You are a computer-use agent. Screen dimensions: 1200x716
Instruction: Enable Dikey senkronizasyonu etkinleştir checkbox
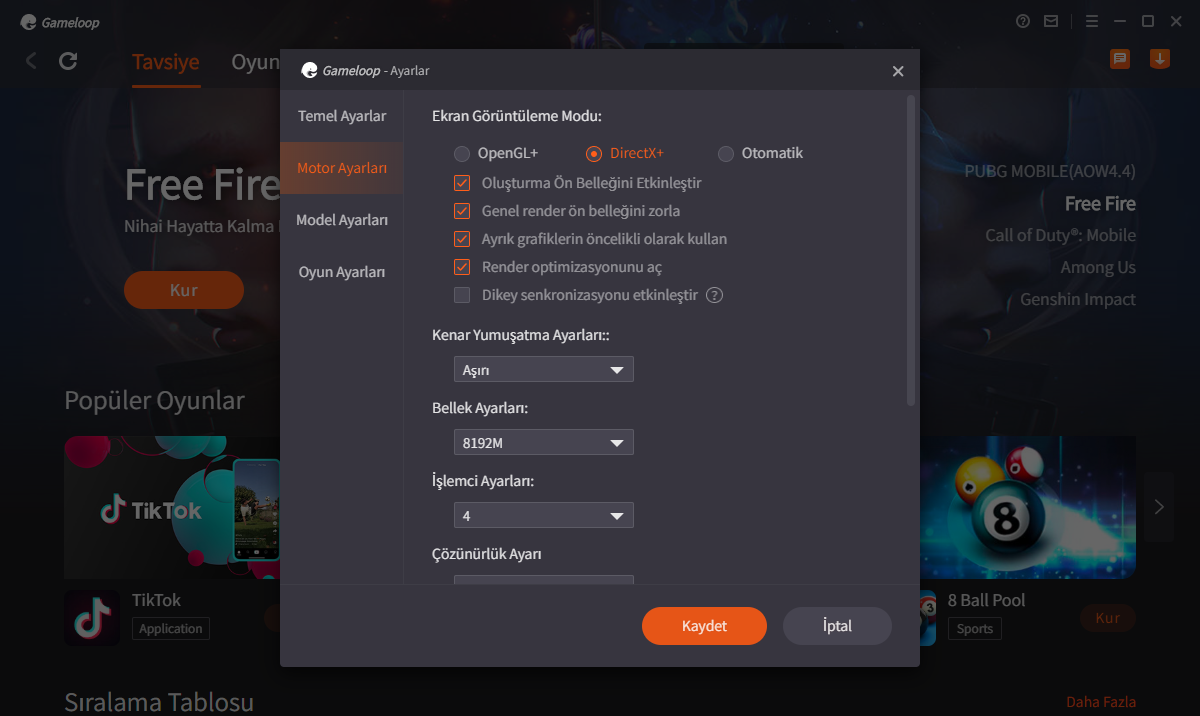(462, 295)
